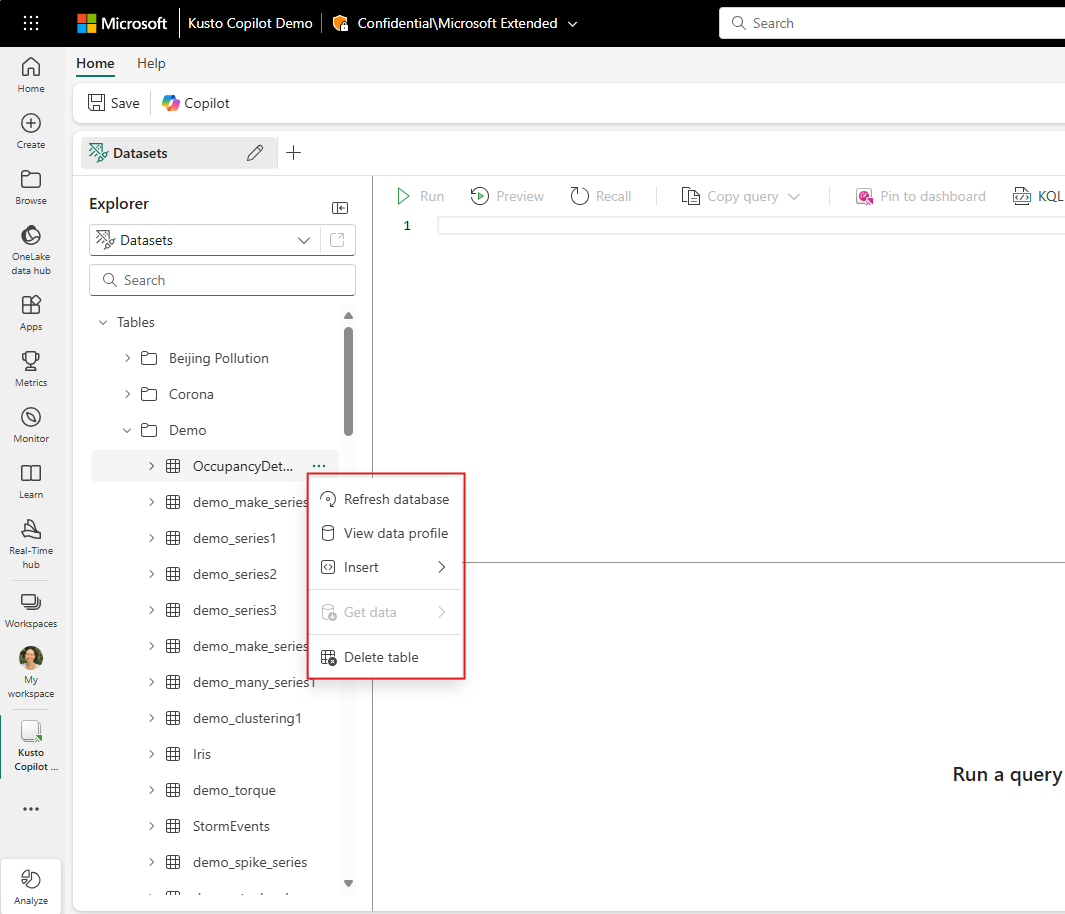
Task: Expand the StormEvents table node
Action: 151,826
